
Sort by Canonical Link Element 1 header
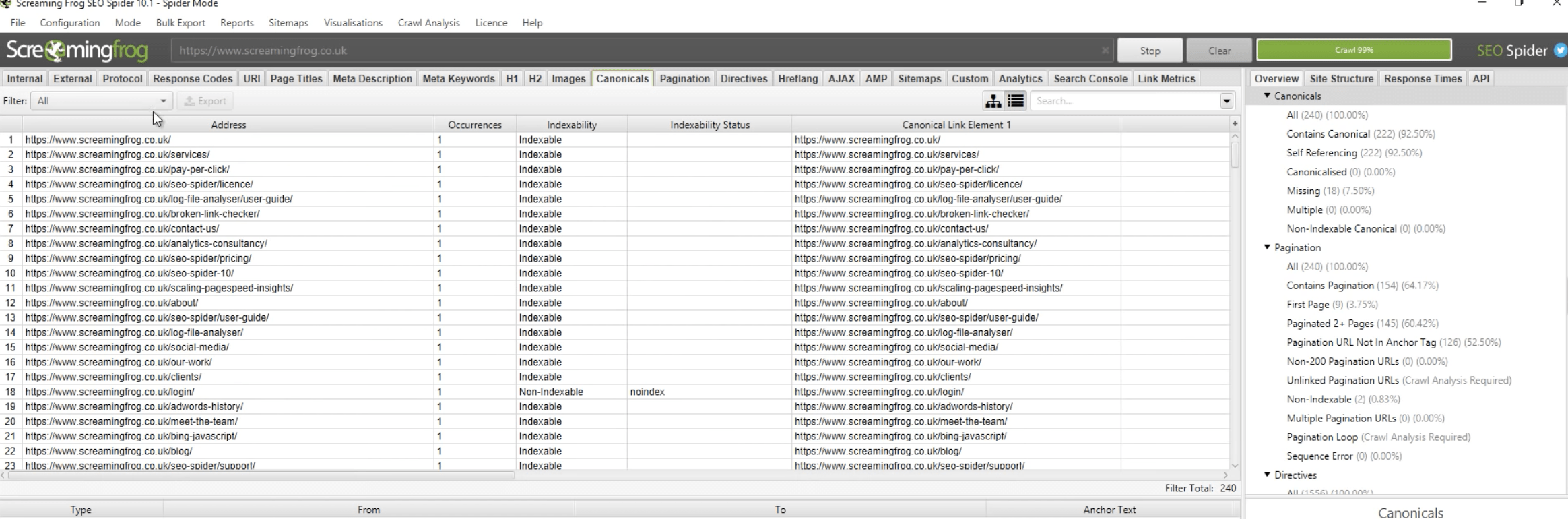[956, 125]
